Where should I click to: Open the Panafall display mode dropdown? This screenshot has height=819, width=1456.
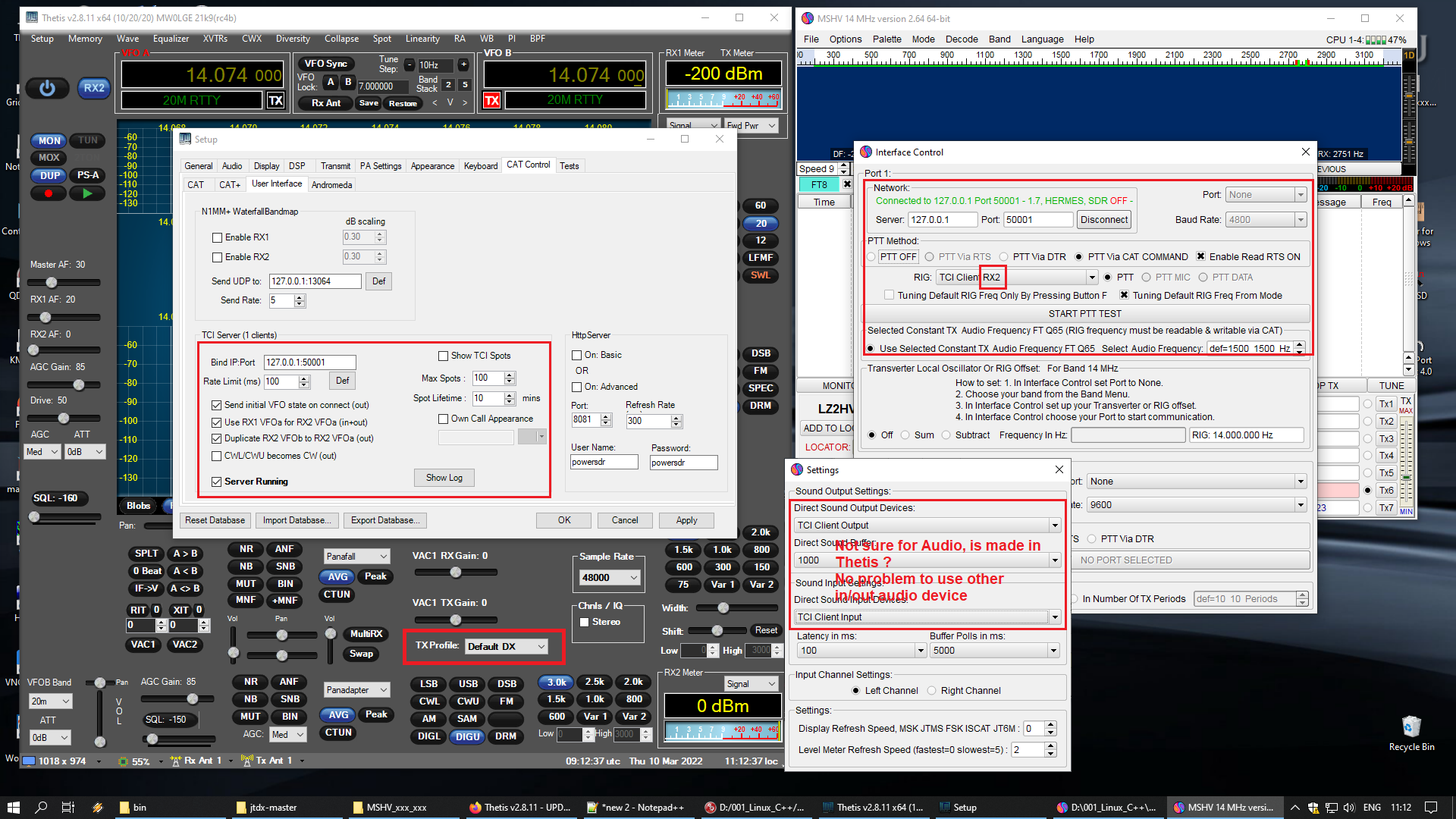356,557
